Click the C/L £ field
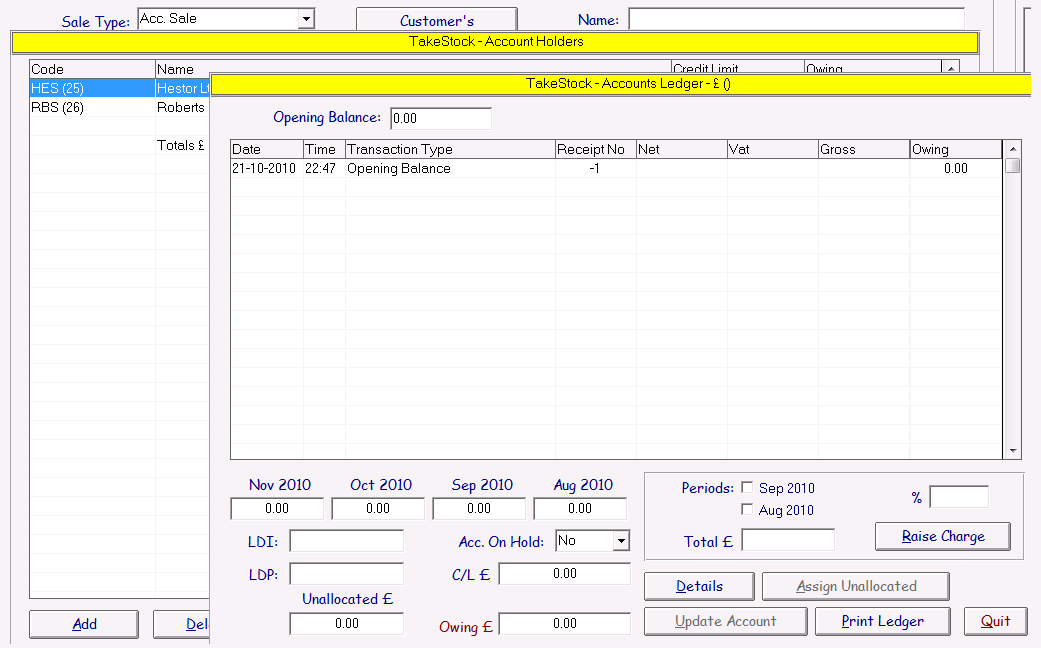Screen dimensions: 1041x648 point(564,574)
